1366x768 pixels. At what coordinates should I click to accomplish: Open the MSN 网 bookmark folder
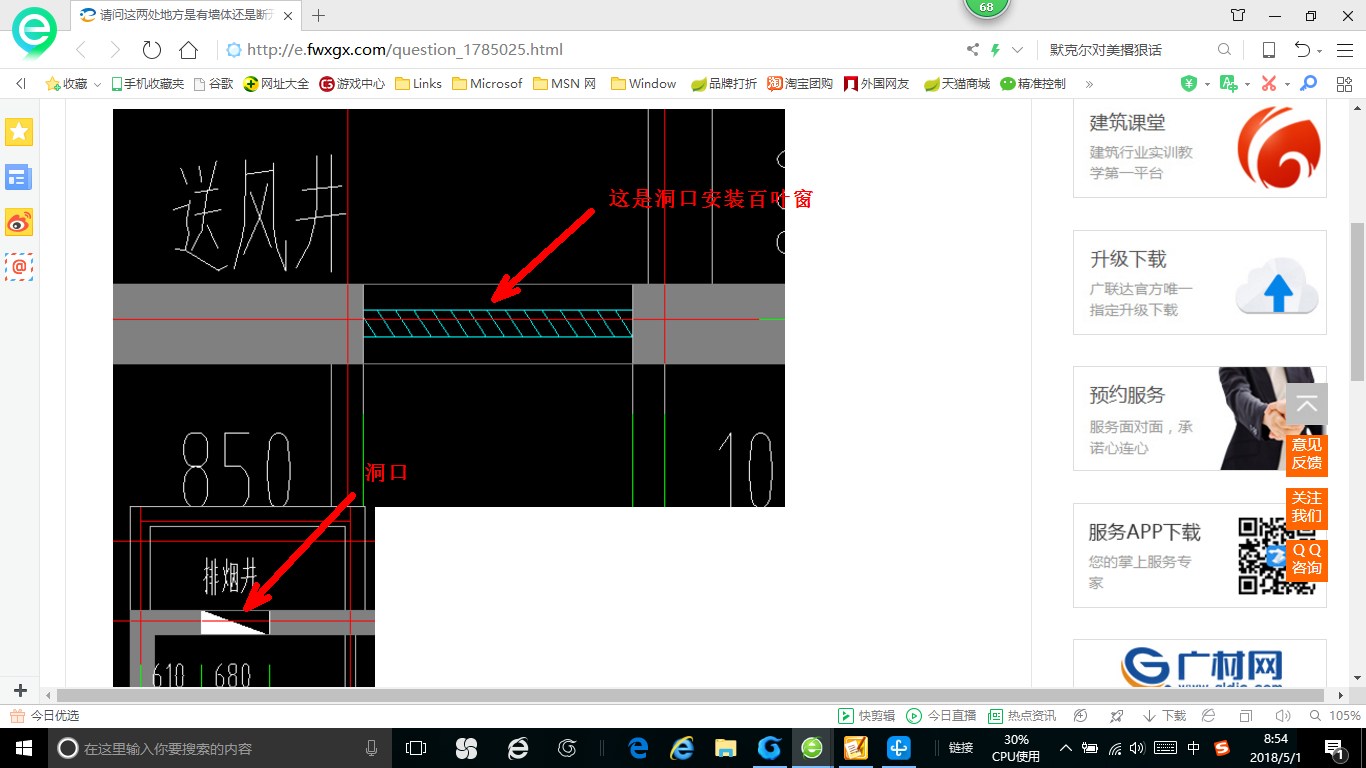point(565,84)
